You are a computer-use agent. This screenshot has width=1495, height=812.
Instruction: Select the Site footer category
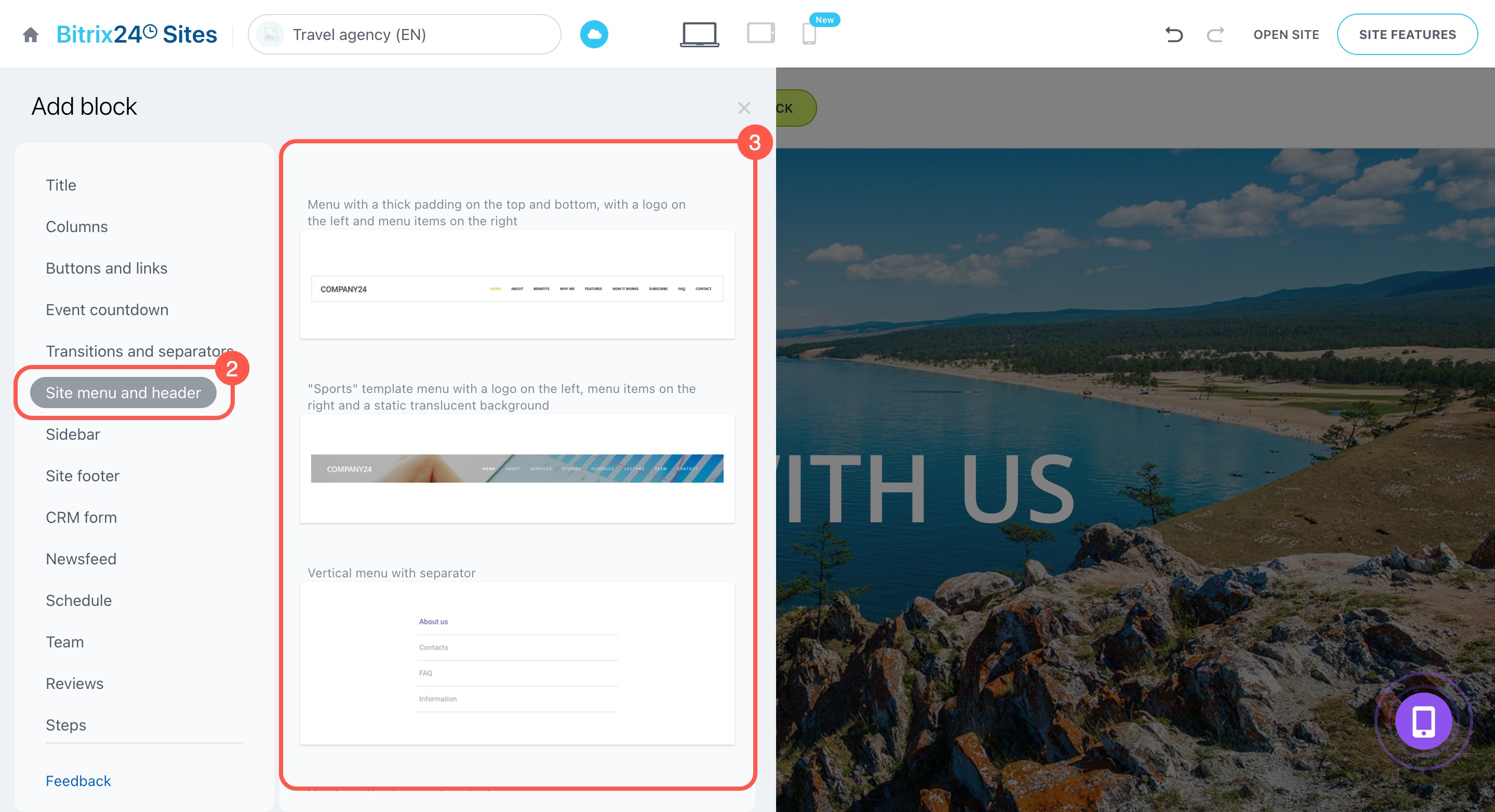tap(83, 476)
